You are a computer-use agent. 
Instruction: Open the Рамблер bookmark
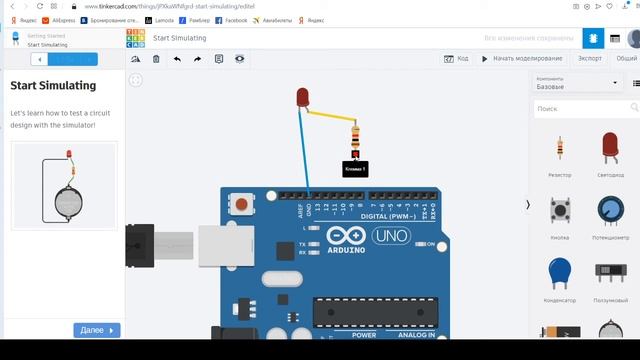pyautogui.click(x=195, y=20)
